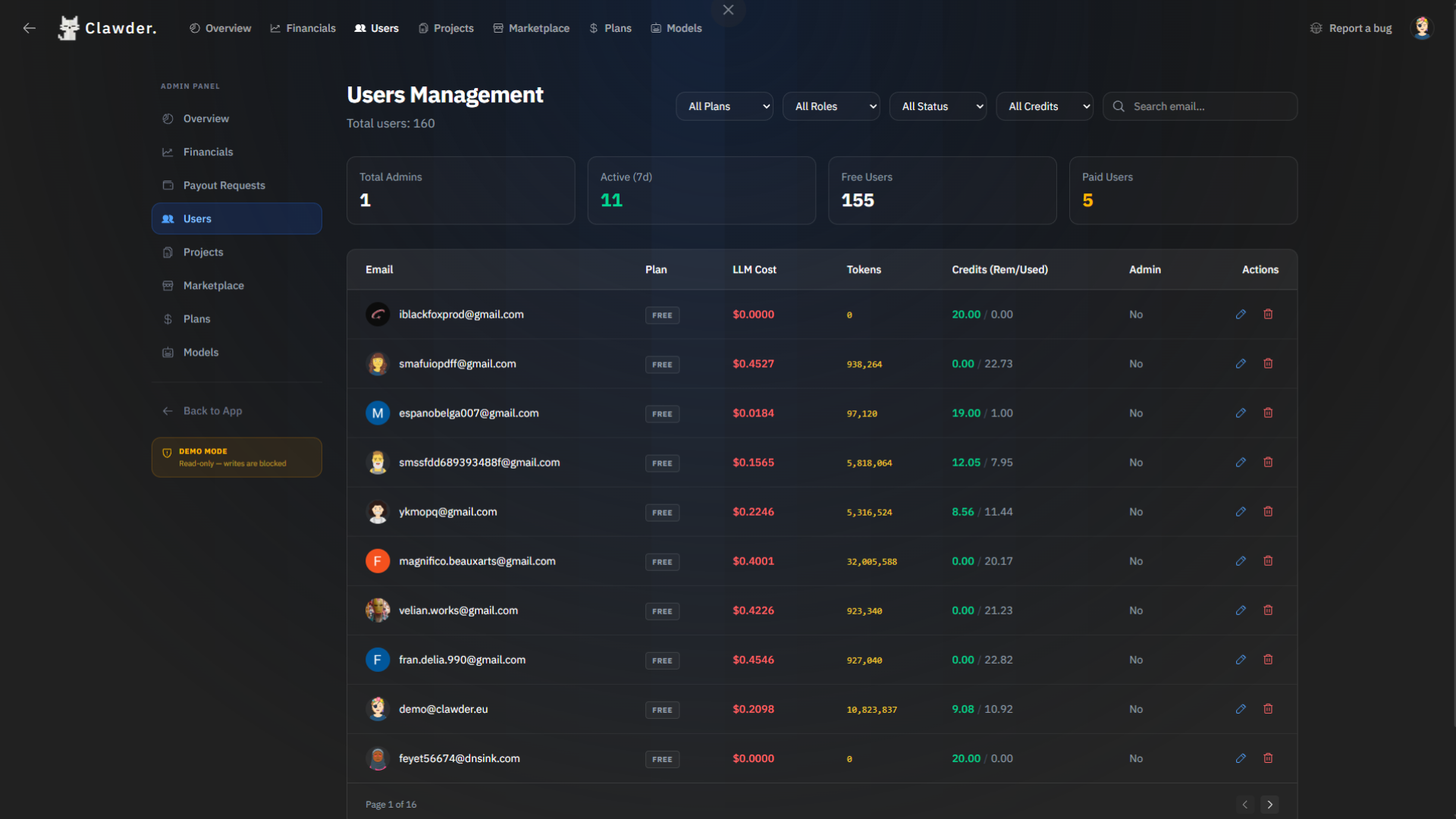Edit user fran.delia.990@gmail.com with pencil icon
The image size is (1456, 819).
(x=1241, y=659)
